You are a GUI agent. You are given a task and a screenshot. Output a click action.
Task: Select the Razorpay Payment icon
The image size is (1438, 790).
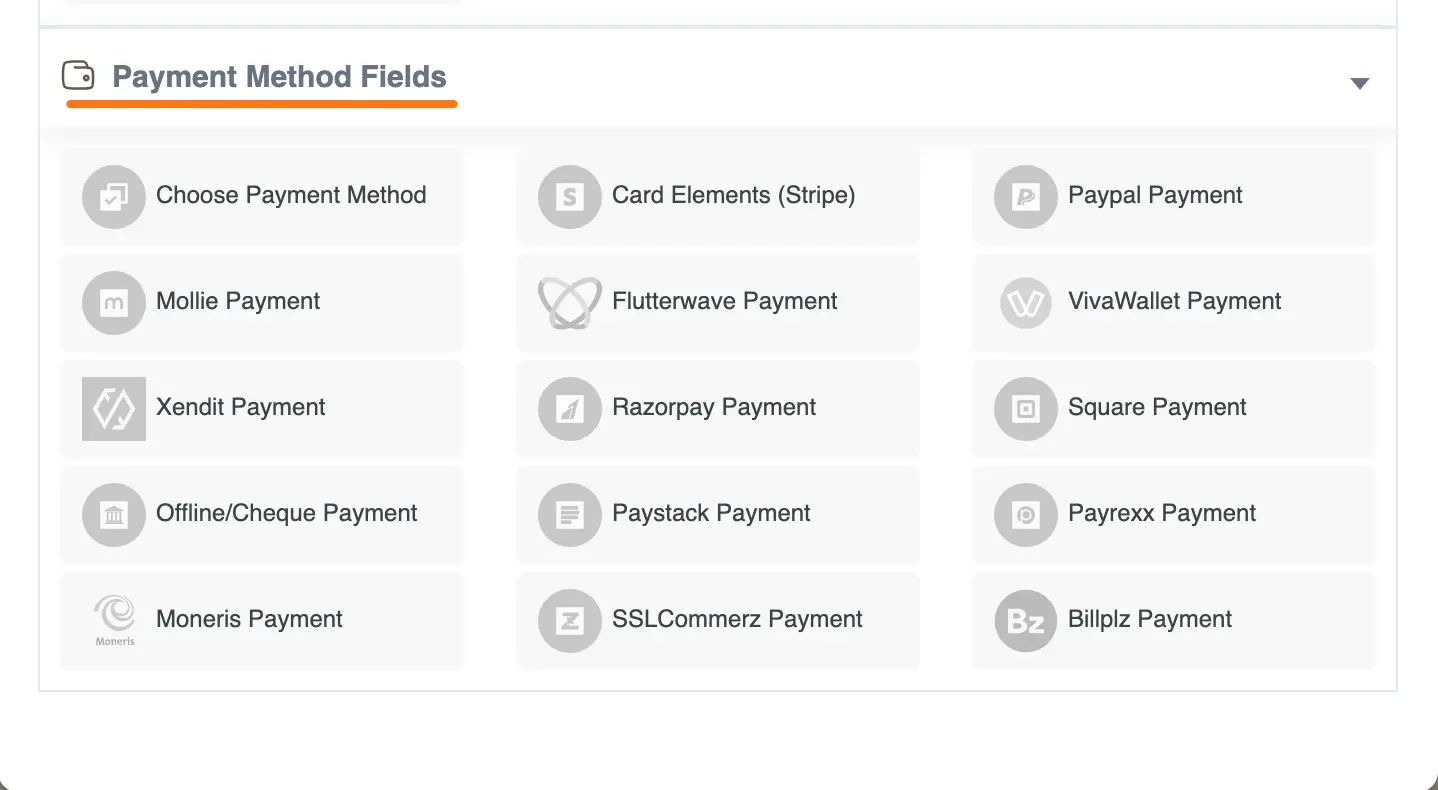pyautogui.click(x=569, y=408)
